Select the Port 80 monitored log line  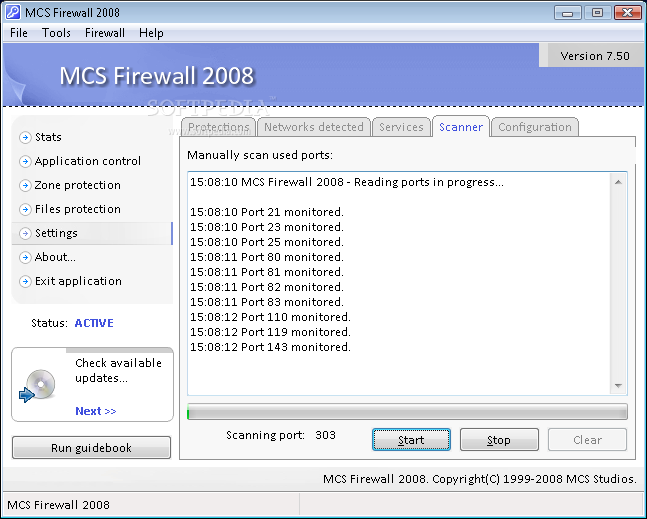tap(267, 257)
